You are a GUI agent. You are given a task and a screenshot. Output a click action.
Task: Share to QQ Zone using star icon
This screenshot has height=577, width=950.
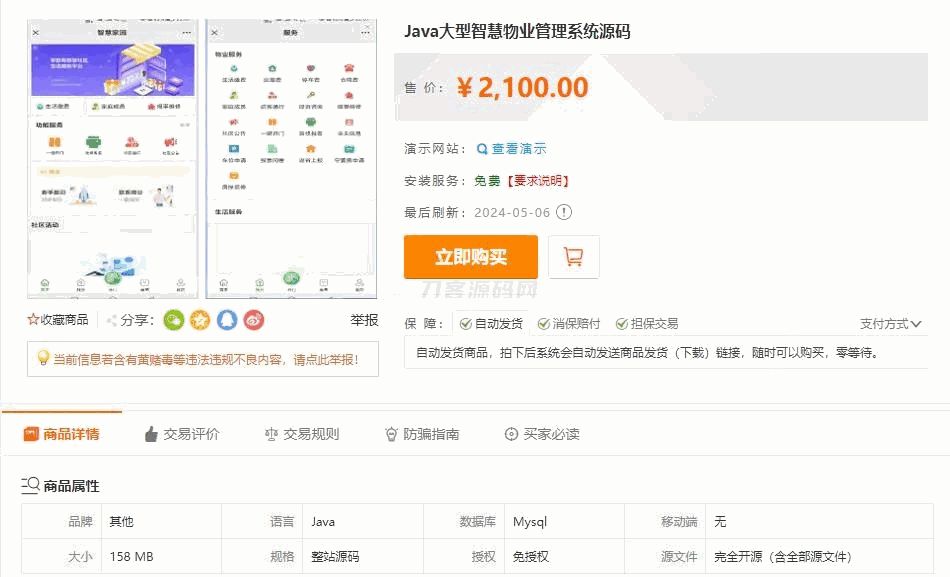point(200,320)
